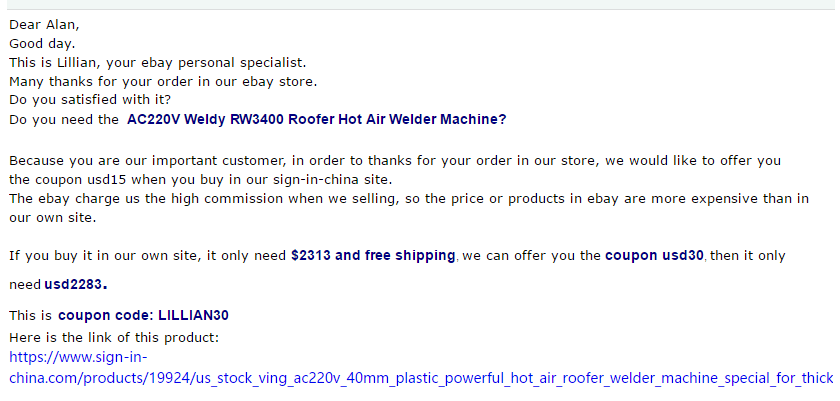
Task: Click "The ebay charge us the high commission" sentence
Action: tap(409, 199)
